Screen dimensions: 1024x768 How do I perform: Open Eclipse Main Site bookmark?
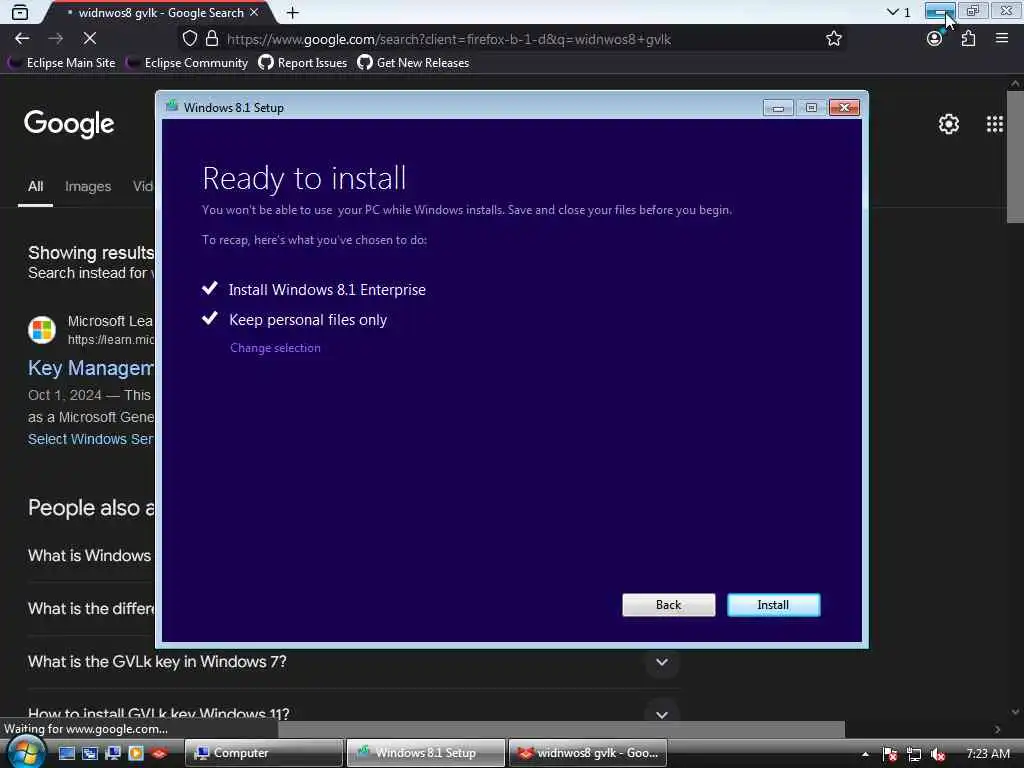point(63,63)
